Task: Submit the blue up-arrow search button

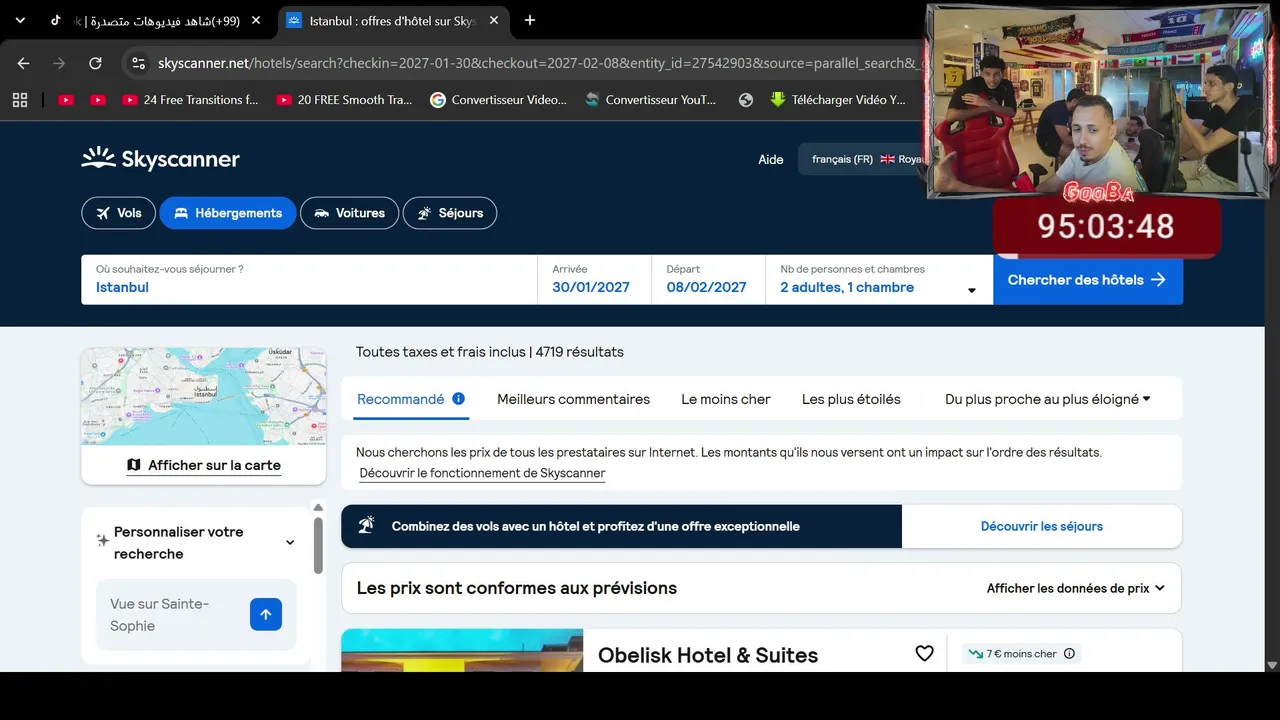Action: (266, 614)
